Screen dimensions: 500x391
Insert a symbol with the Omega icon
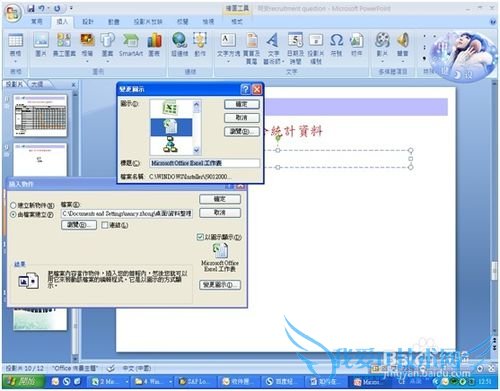(336, 44)
